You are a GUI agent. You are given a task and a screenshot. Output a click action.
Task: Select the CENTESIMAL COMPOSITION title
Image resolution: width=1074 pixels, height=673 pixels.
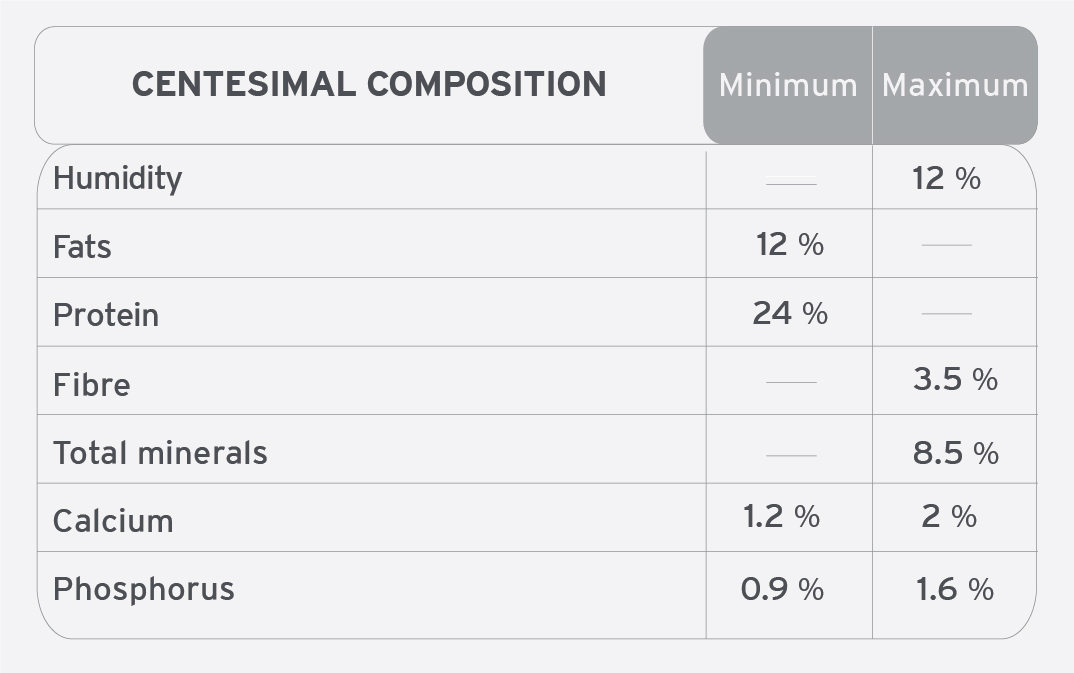pos(369,84)
